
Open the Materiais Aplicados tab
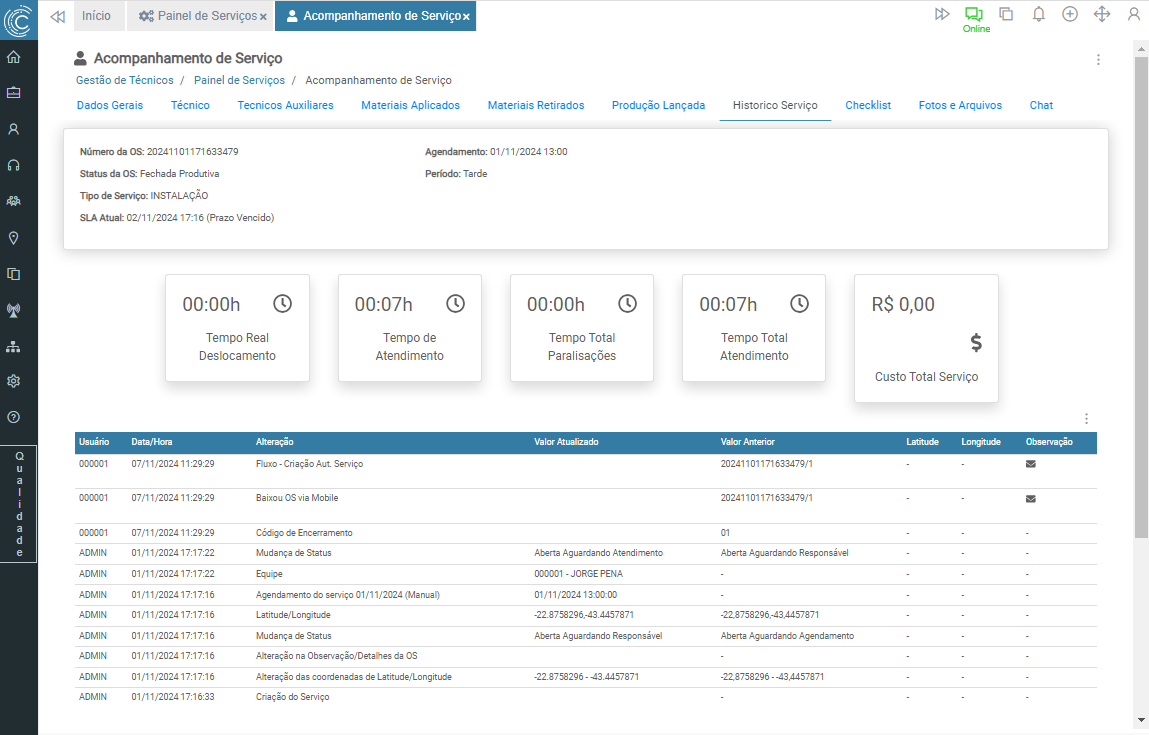410,105
